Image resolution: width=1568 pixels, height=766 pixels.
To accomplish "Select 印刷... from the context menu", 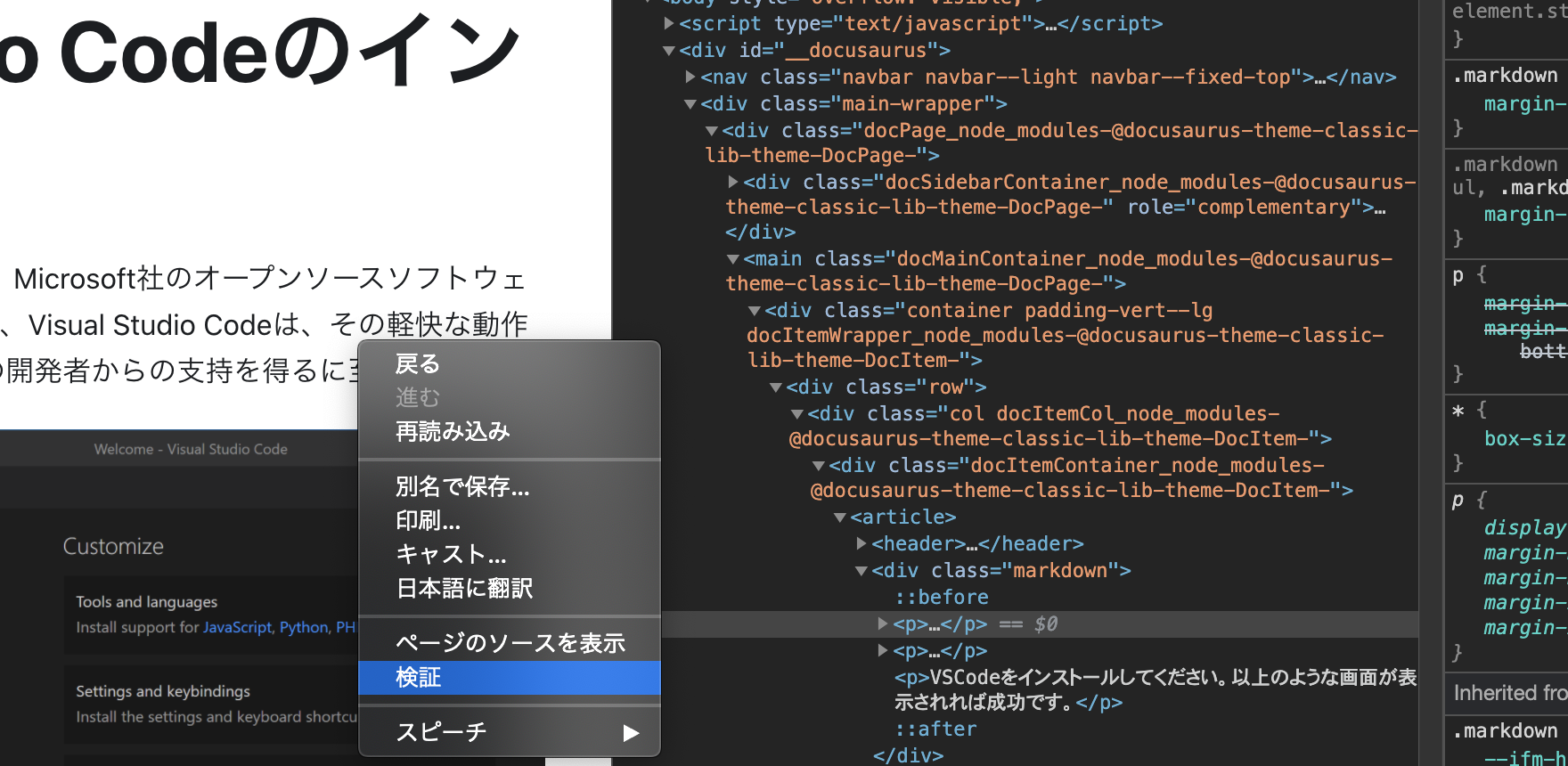I will [x=428, y=520].
